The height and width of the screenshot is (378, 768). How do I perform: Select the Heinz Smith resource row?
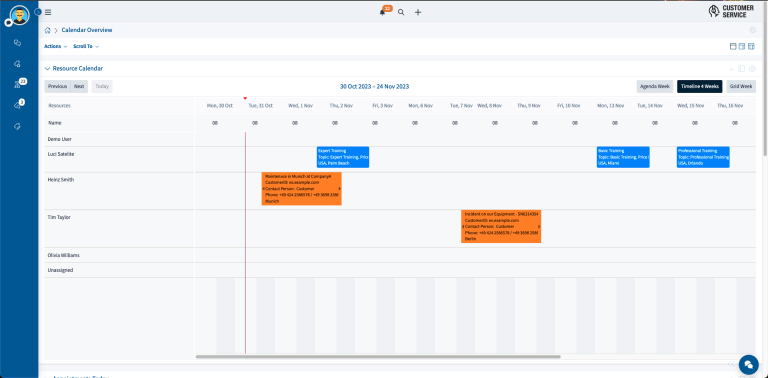point(120,191)
